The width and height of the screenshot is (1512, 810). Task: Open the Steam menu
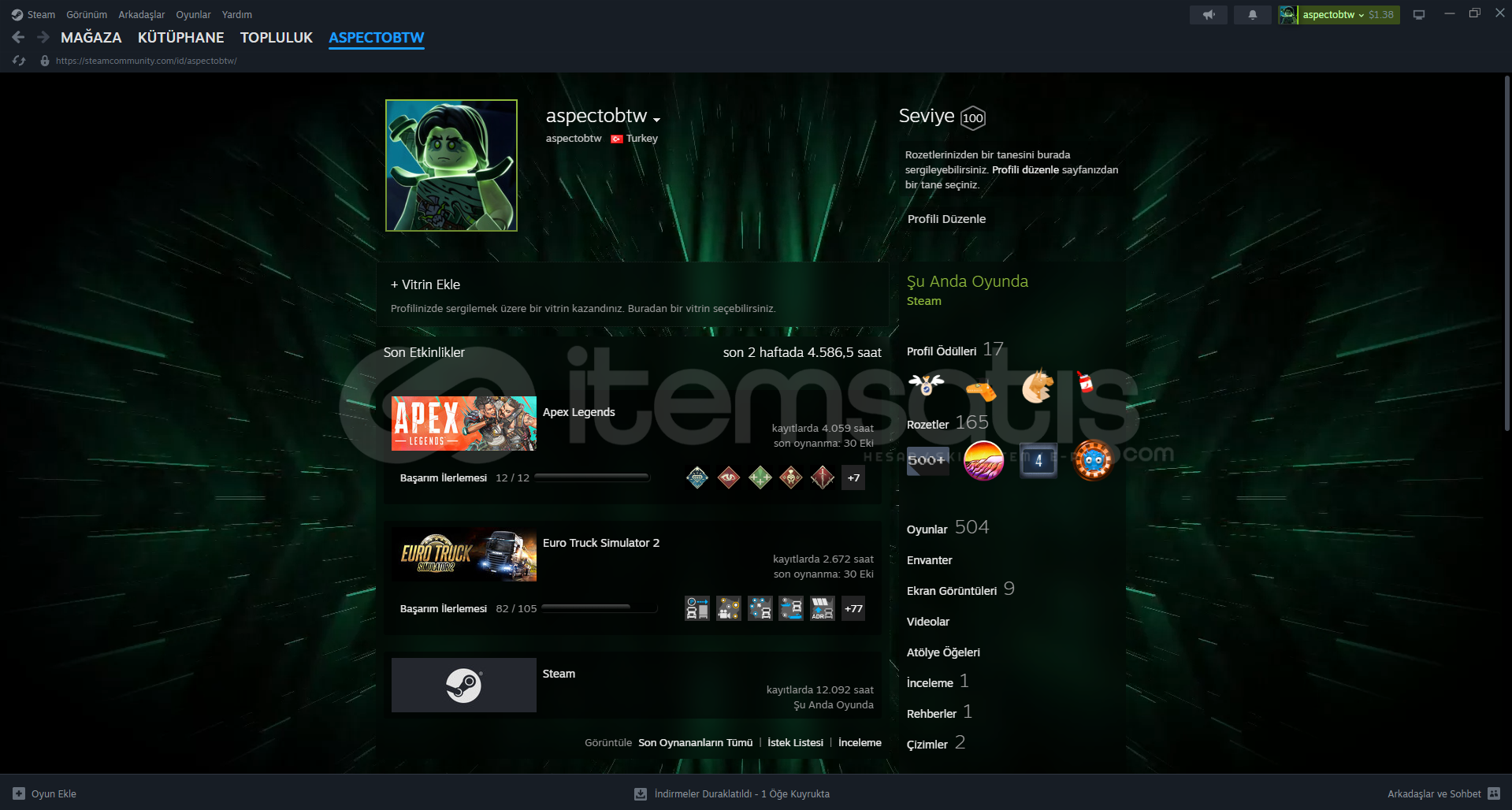(x=41, y=15)
